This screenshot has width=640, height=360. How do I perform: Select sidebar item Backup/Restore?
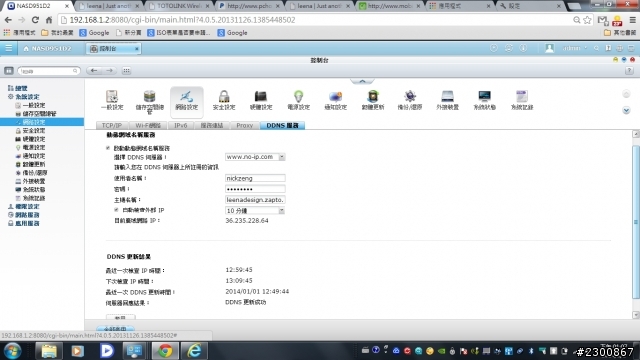tap(31, 173)
